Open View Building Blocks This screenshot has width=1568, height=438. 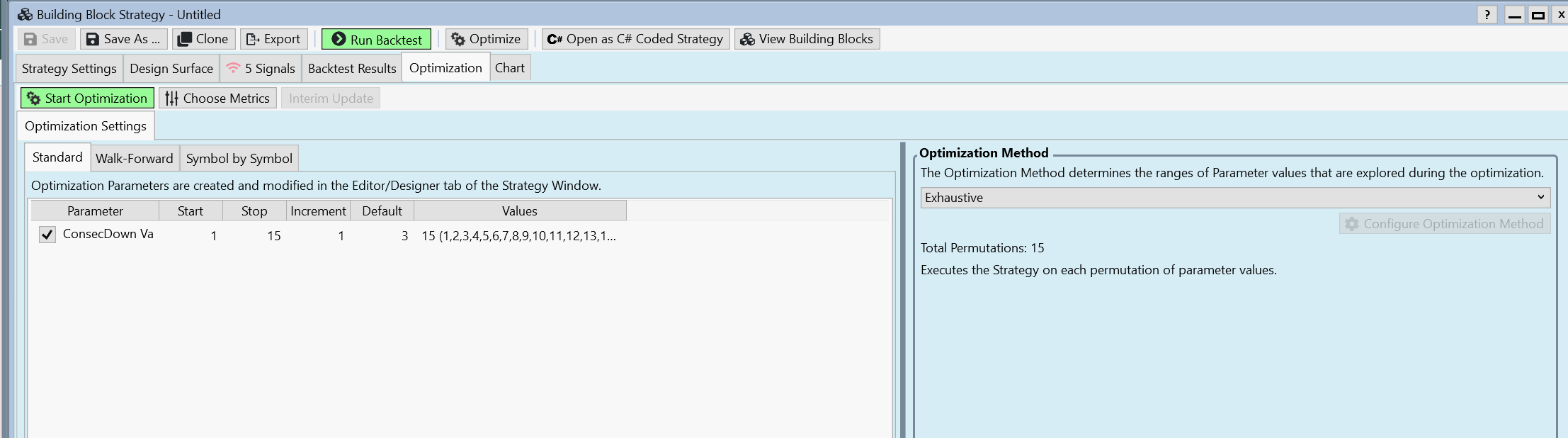pyautogui.click(x=807, y=39)
